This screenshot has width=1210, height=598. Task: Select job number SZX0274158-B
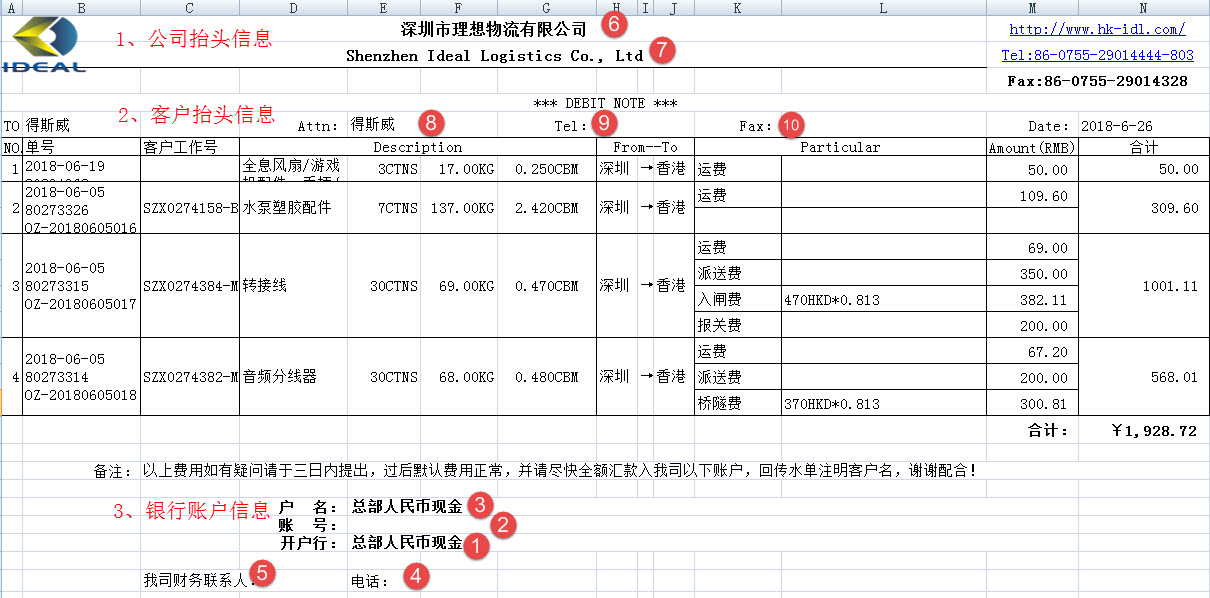190,208
